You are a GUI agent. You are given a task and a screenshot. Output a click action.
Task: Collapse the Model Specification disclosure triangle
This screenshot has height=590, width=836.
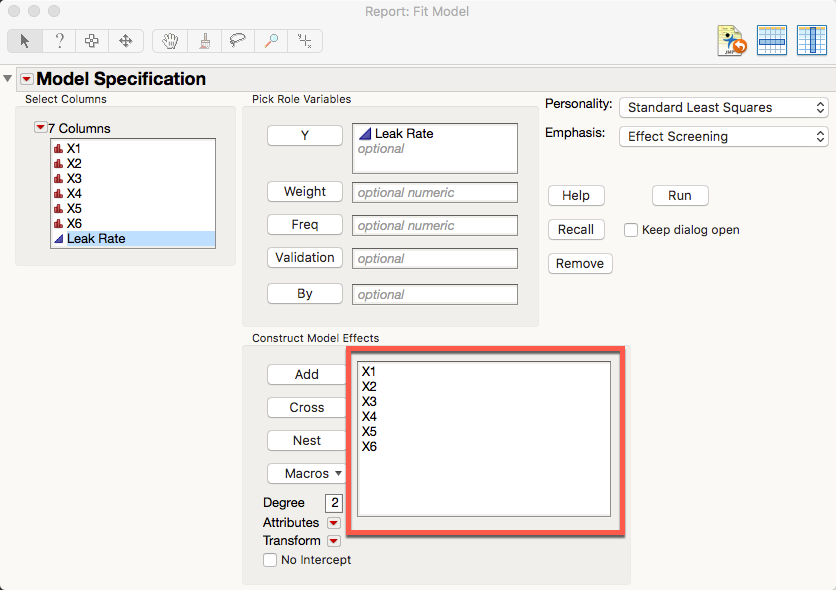point(8,78)
